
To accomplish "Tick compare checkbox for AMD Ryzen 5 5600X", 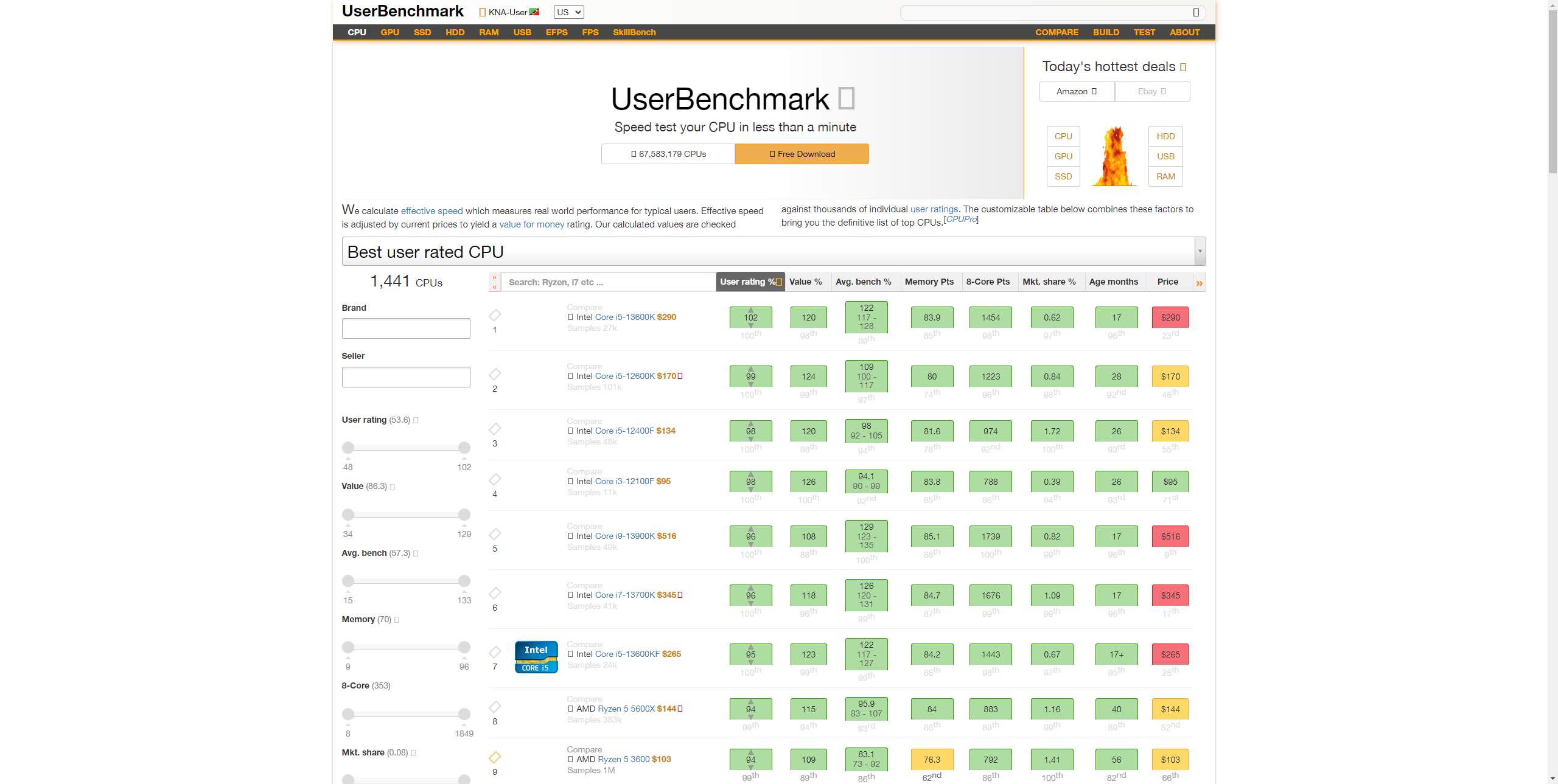I will (570, 709).
